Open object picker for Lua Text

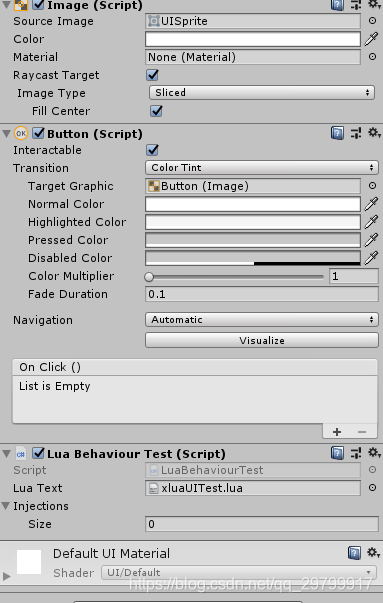click(372, 488)
